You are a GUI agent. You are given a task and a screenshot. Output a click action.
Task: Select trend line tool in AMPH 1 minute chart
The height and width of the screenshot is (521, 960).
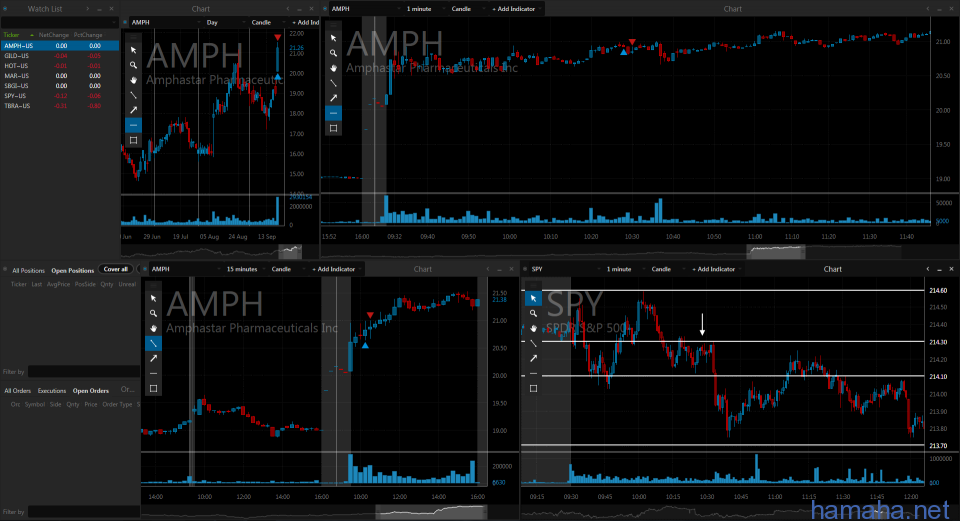click(334, 83)
